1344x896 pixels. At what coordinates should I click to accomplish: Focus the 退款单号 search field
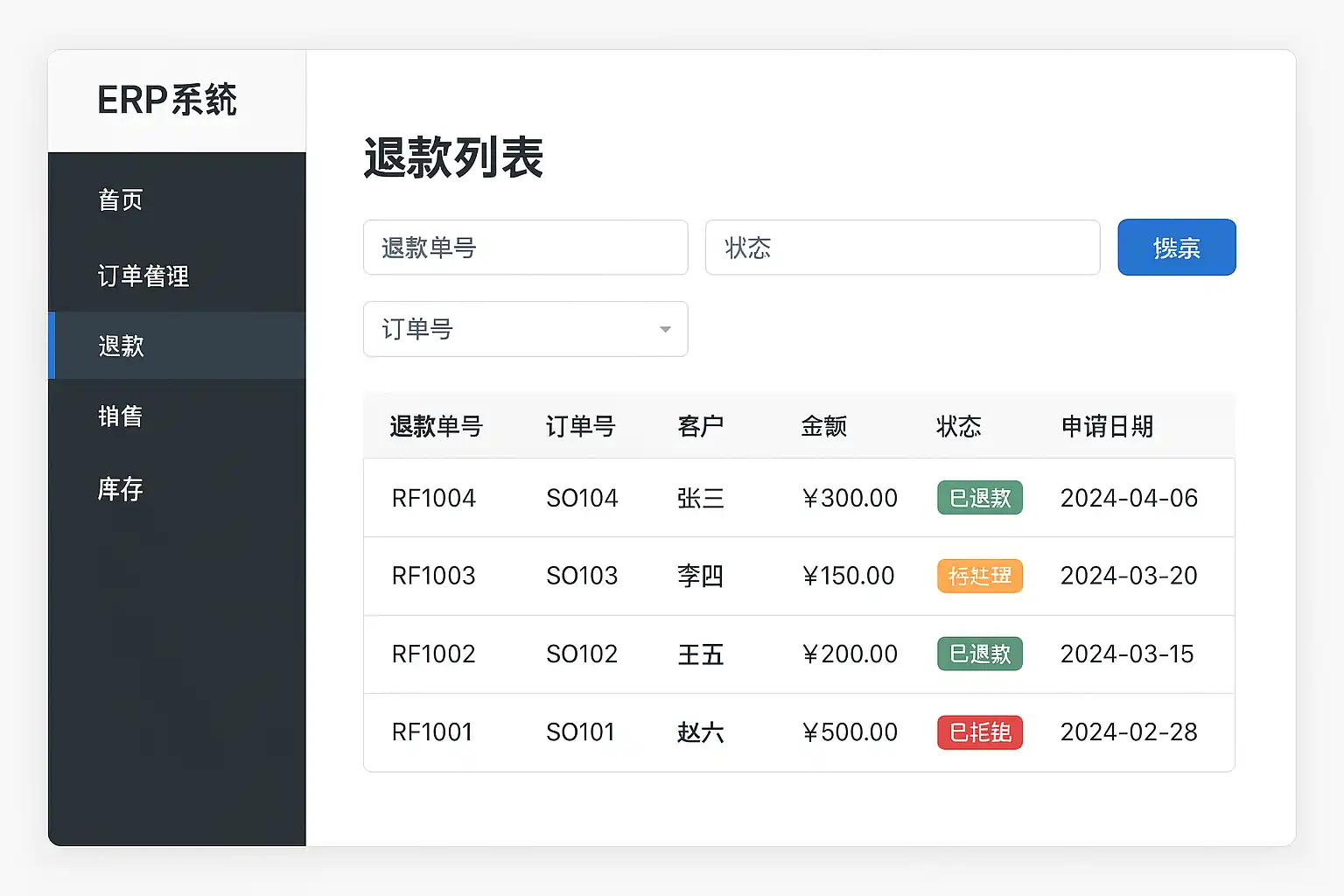[x=525, y=248]
